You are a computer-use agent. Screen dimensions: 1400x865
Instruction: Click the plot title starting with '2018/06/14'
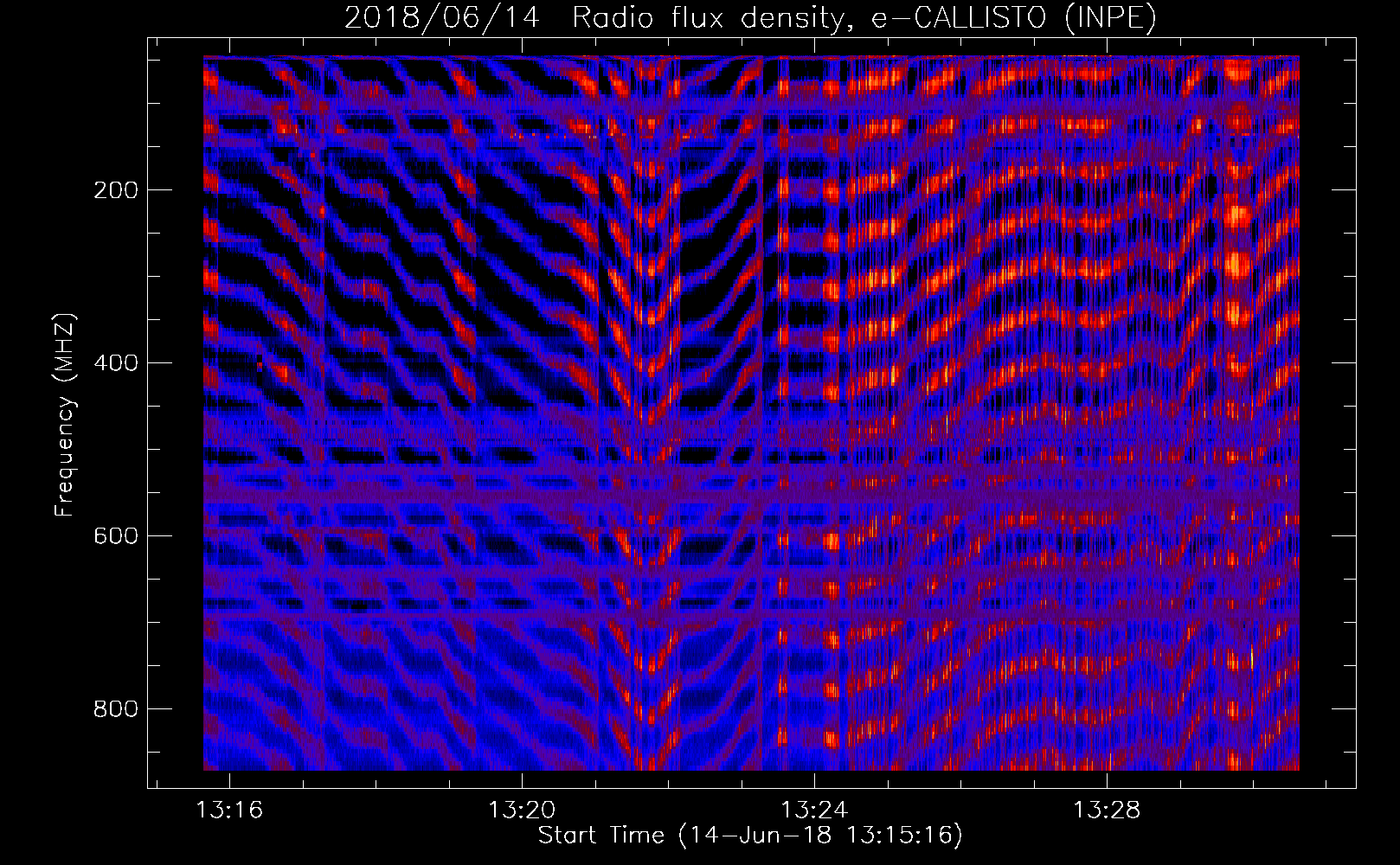tap(750, 17)
